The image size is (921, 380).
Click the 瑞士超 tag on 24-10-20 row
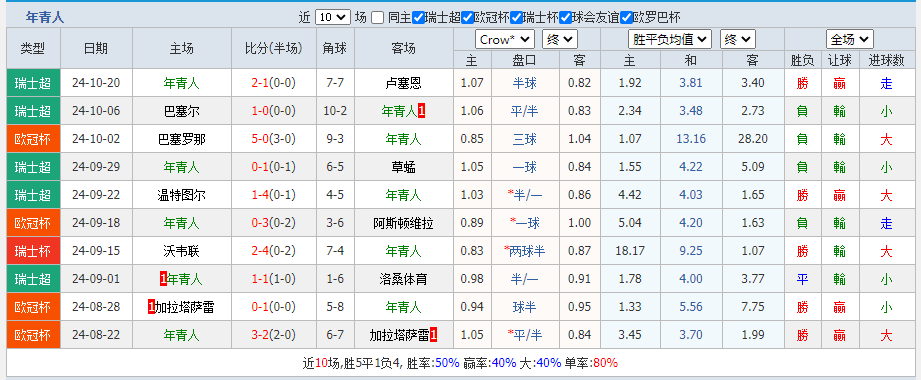33,83
